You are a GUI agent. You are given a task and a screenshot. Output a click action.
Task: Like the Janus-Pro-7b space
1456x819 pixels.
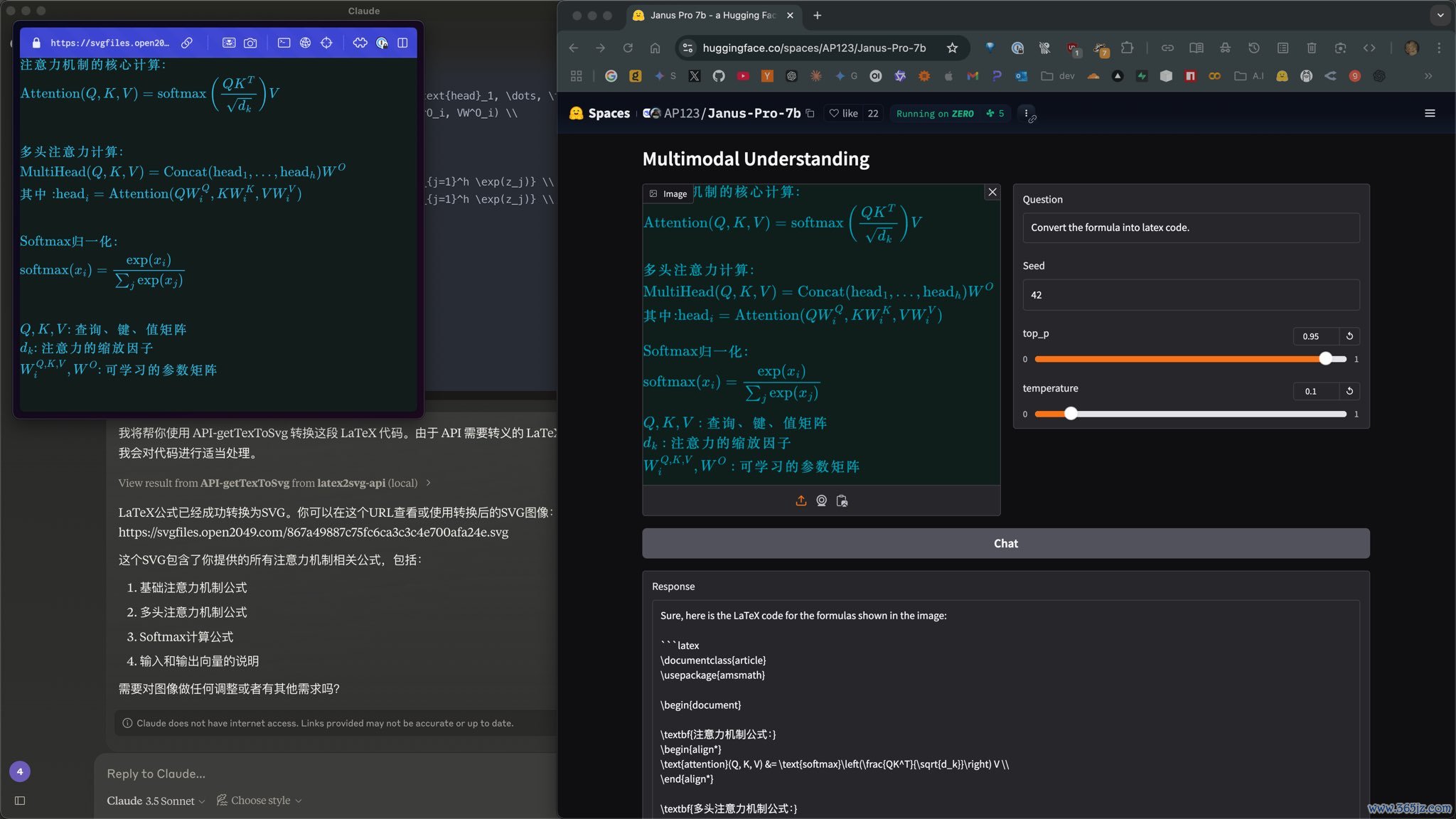pos(843,113)
